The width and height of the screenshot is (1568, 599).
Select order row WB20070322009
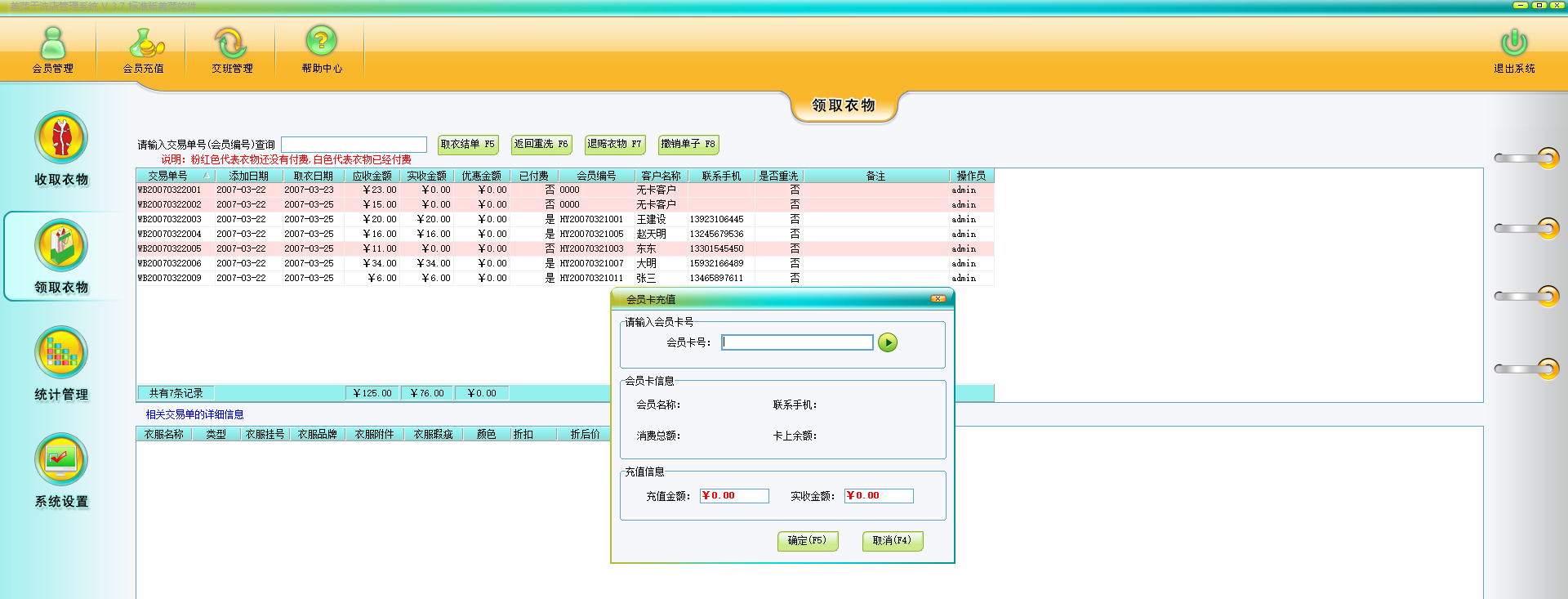(x=565, y=278)
